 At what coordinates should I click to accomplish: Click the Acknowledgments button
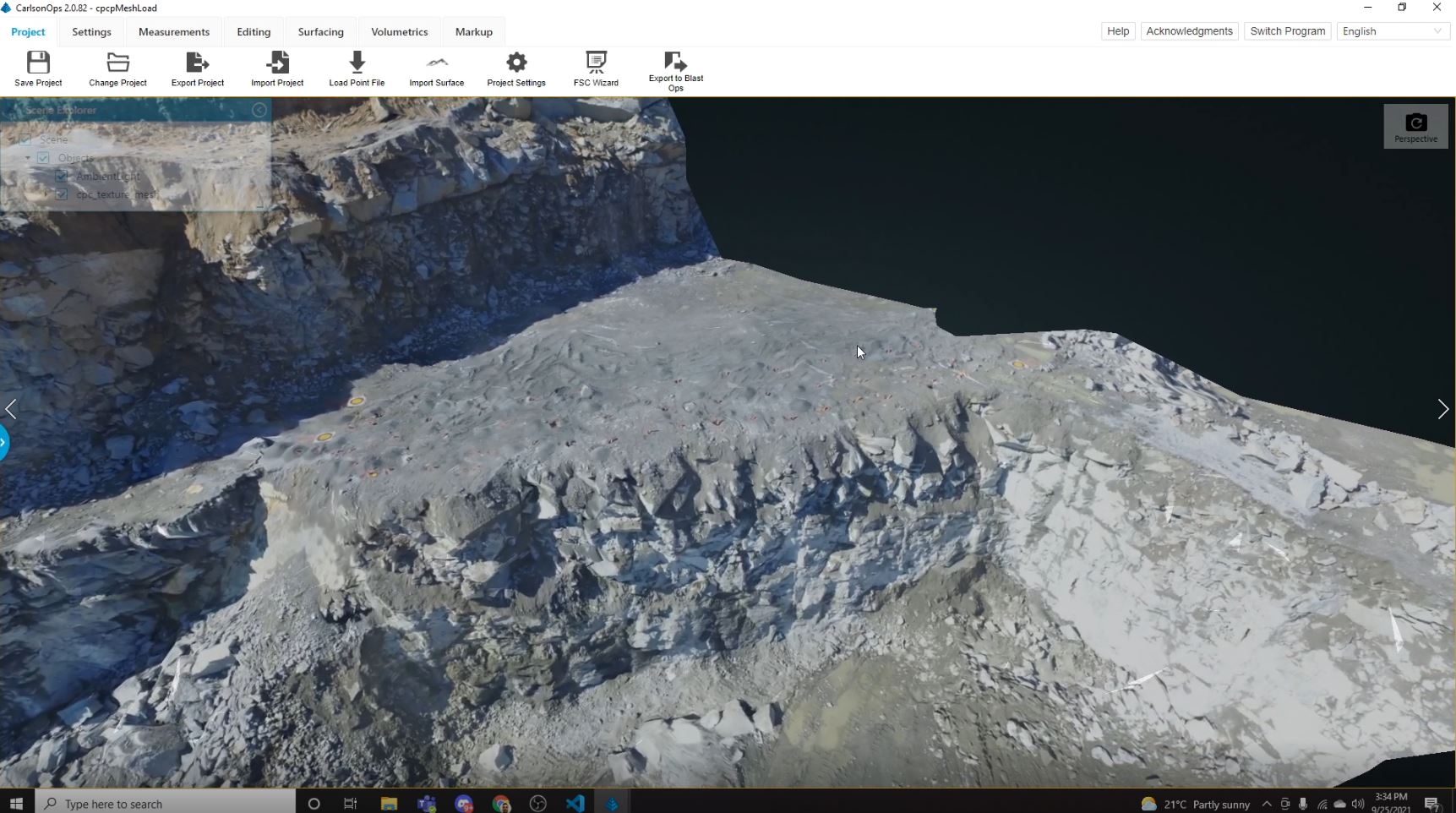[x=1189, y=31]
